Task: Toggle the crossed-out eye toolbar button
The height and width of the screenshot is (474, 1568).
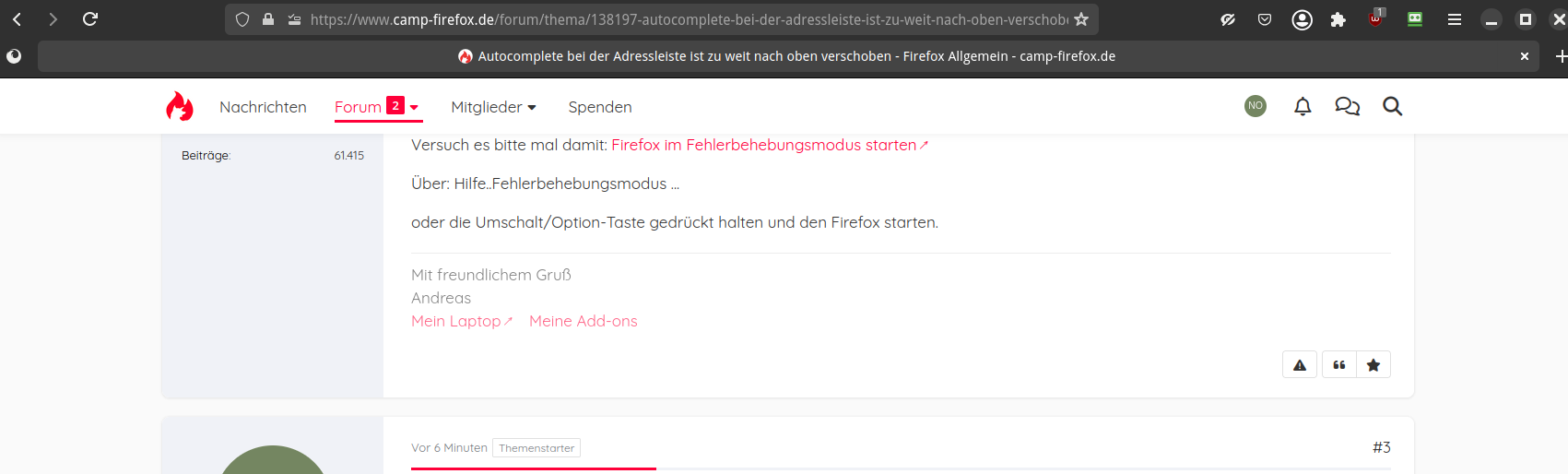Action: (x=1228, y=19)
